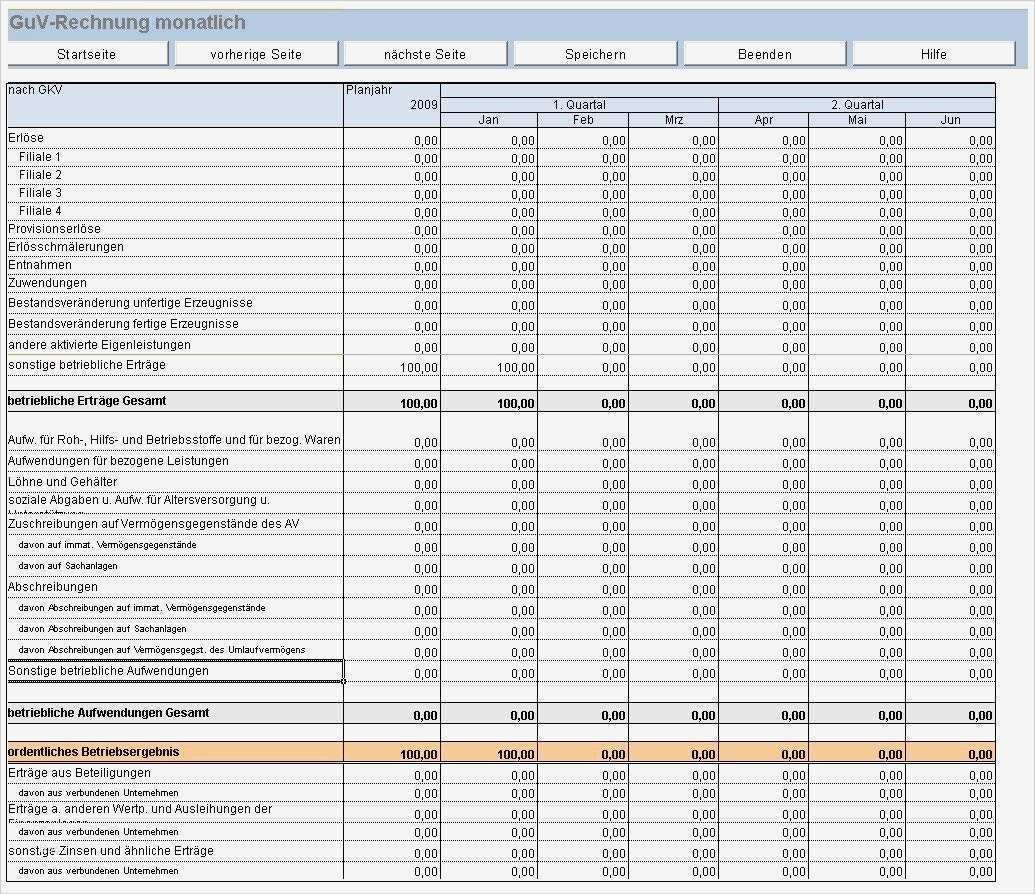Select betriebliche Erträge Gesamt label
1035x894 pixels.
point(87,401)
